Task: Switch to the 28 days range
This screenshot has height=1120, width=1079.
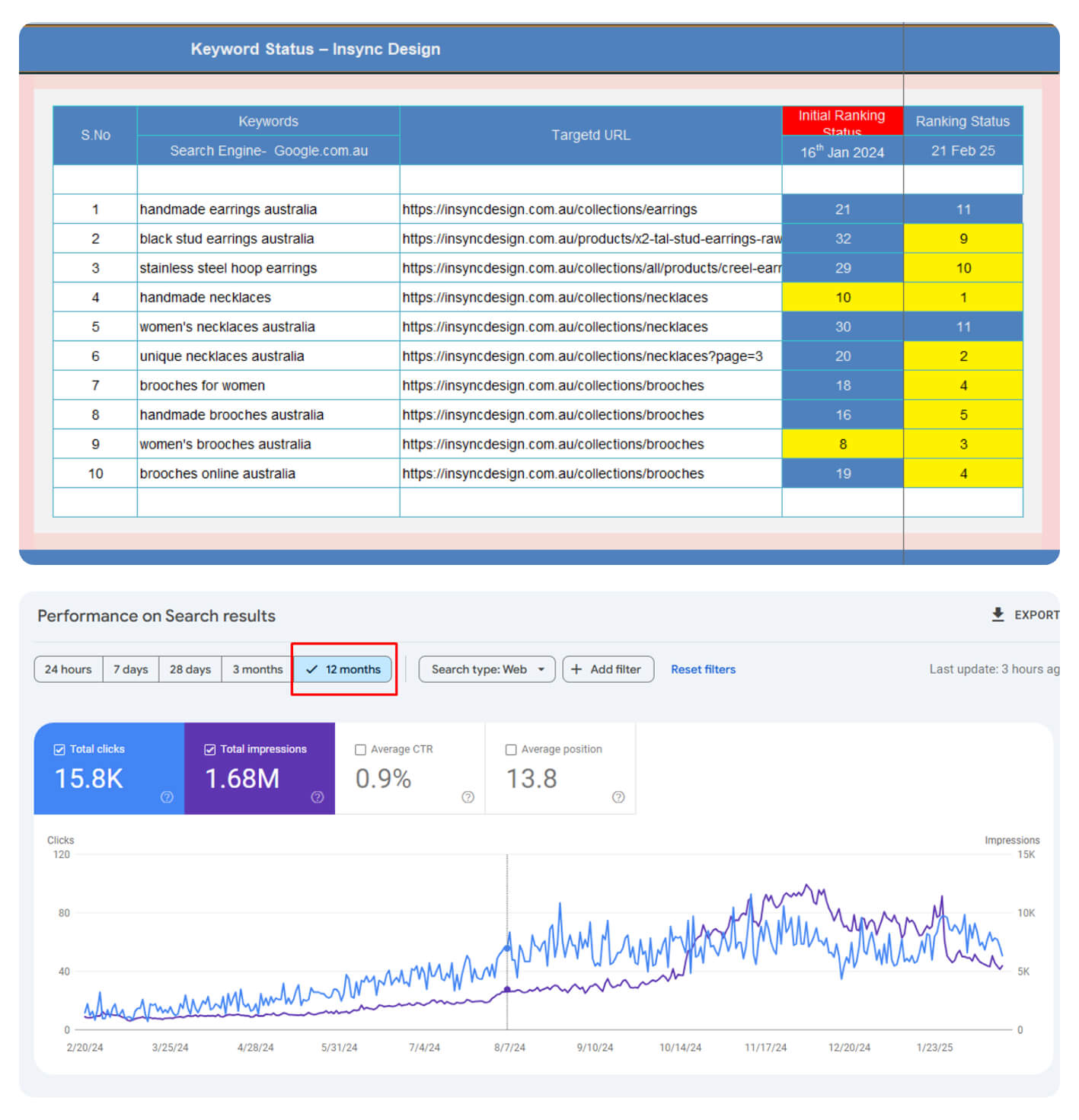Action: (x=190, y=669)
